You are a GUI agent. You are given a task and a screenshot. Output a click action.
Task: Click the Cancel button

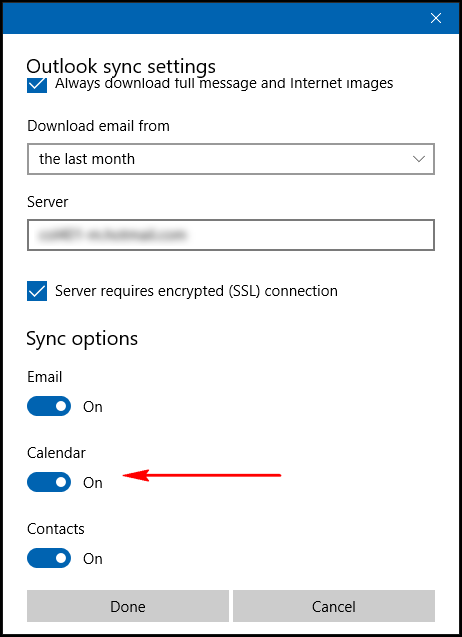(334, 606)
